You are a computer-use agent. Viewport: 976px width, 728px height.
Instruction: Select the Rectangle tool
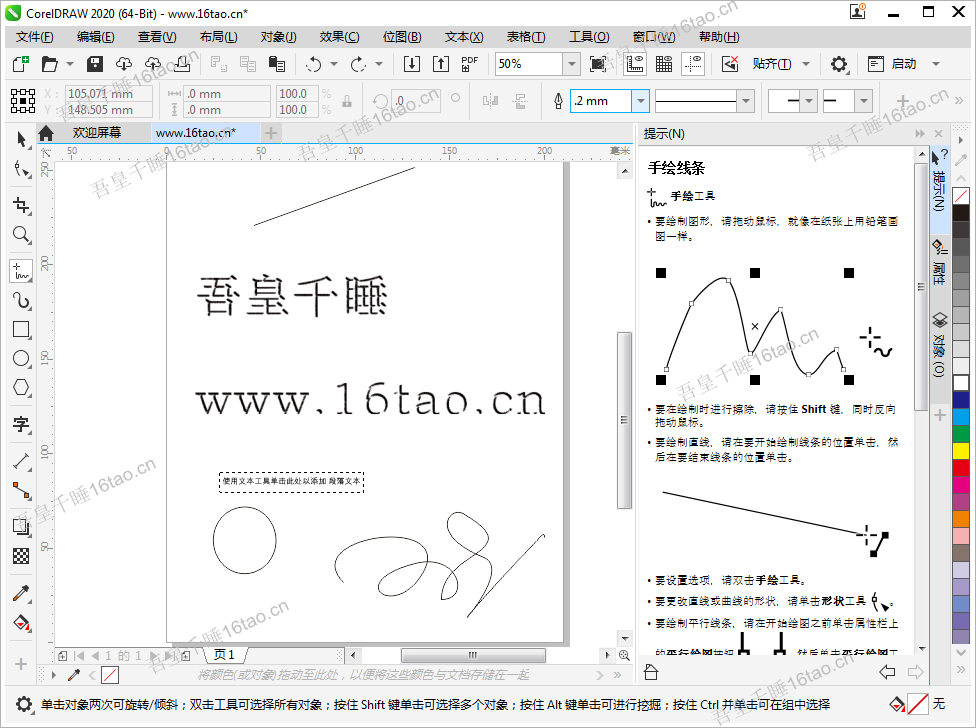pos(21,329)
